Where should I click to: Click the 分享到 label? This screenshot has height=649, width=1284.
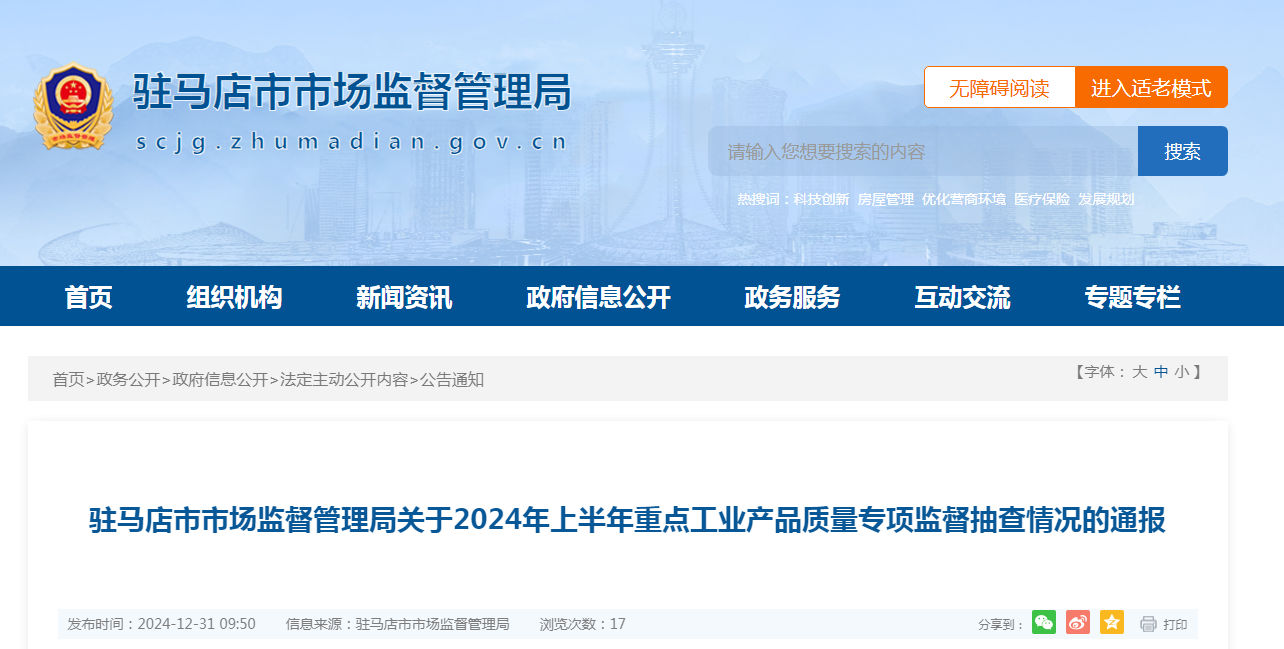(1001, 625)
